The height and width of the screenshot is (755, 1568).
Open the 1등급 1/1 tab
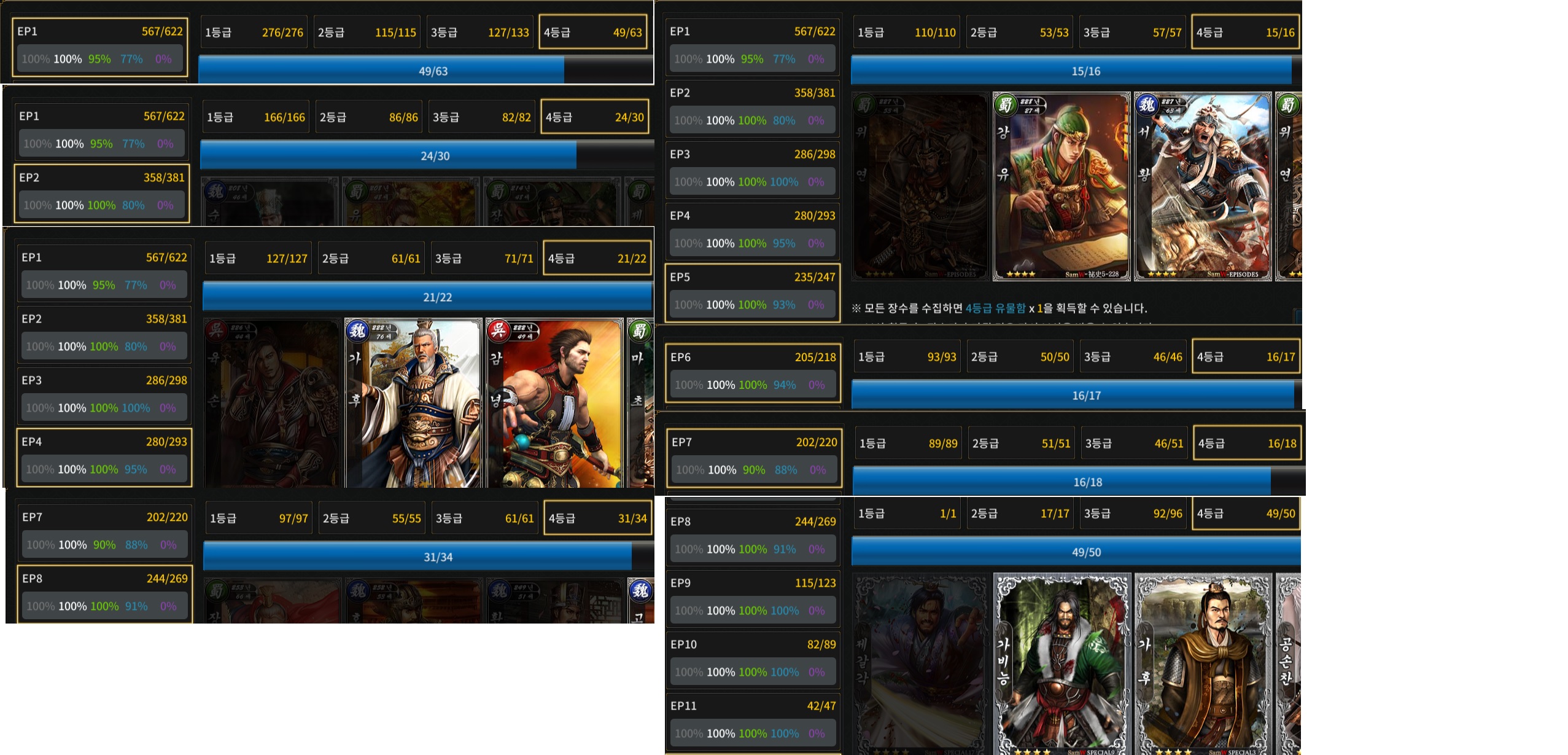coord(907,514)
